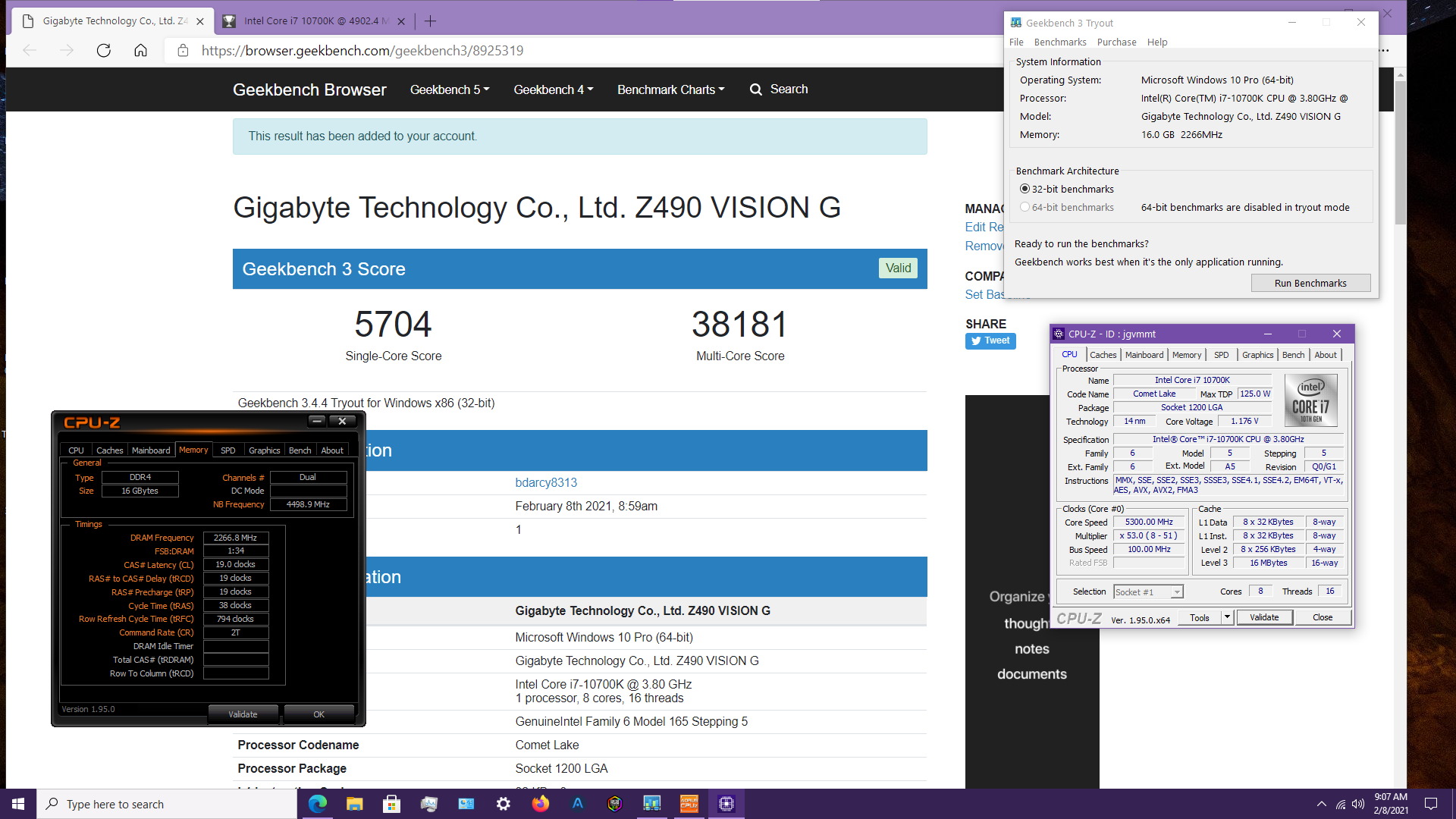Expand the Tools dropdown arrow in CPU-Z
Image resolution: width=1456 pixels, height=819 pixels.
(1226, 617)
